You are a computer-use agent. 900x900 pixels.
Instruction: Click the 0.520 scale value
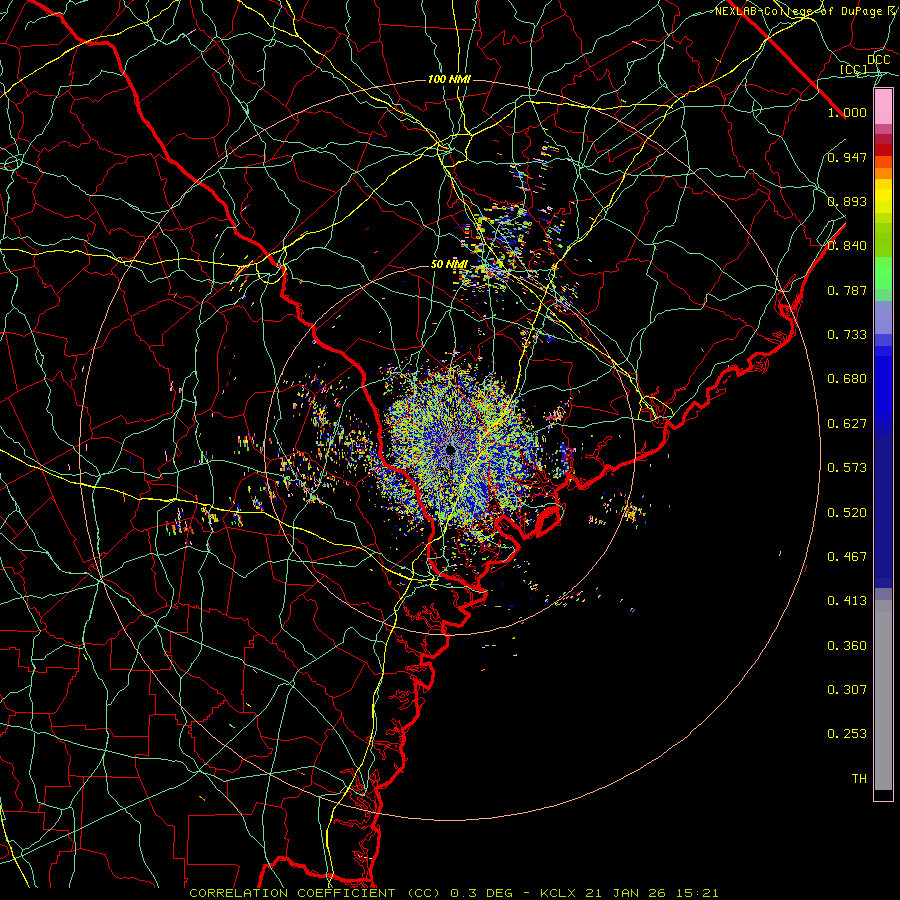click(847, 513)
